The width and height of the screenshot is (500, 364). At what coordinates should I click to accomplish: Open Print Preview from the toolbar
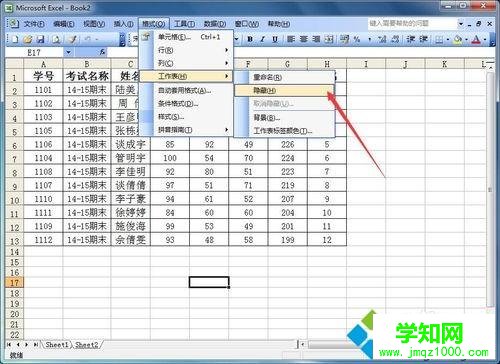point(56,40)
